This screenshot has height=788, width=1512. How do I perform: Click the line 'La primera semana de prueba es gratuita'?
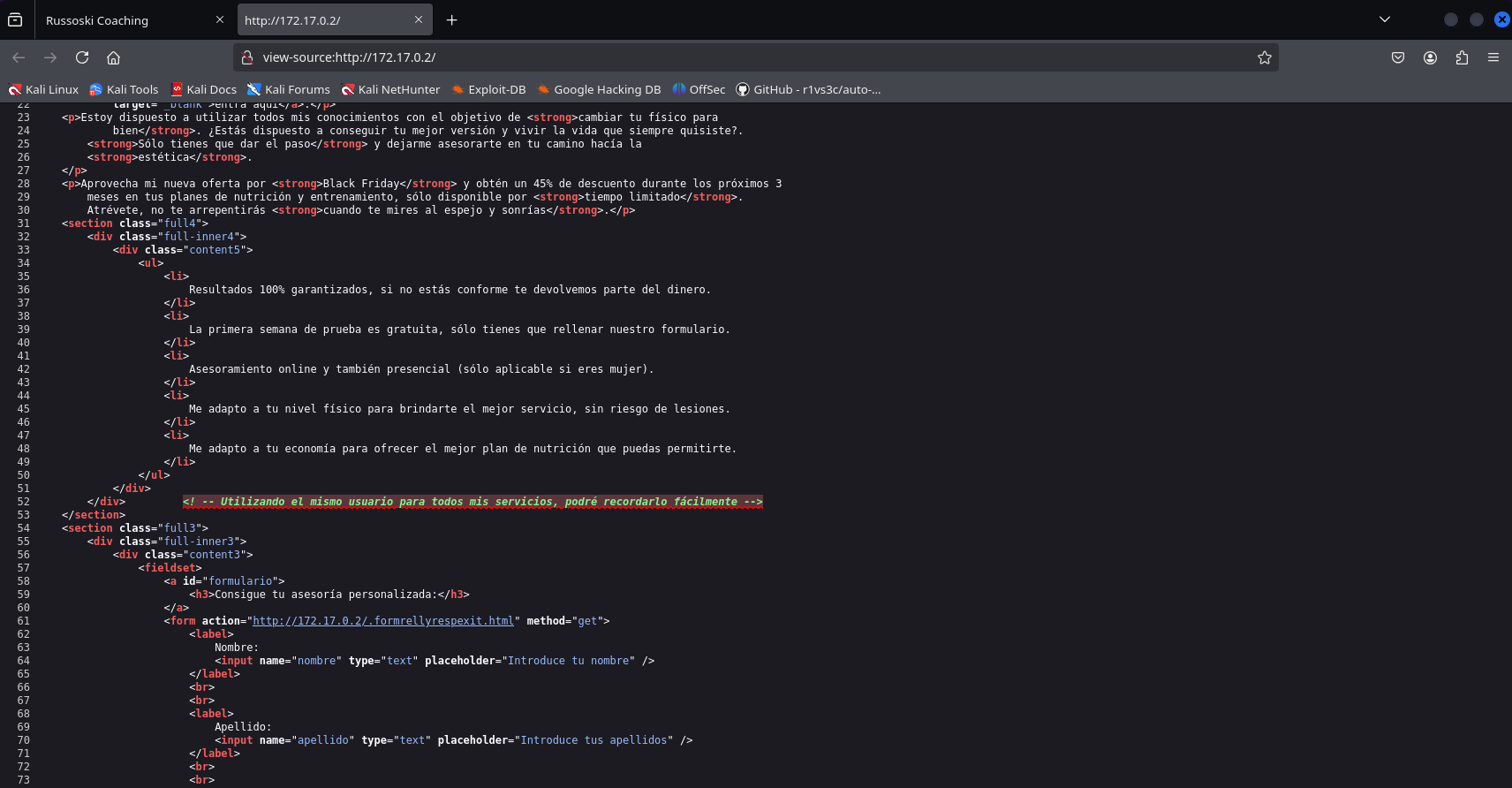pos(459,330)
